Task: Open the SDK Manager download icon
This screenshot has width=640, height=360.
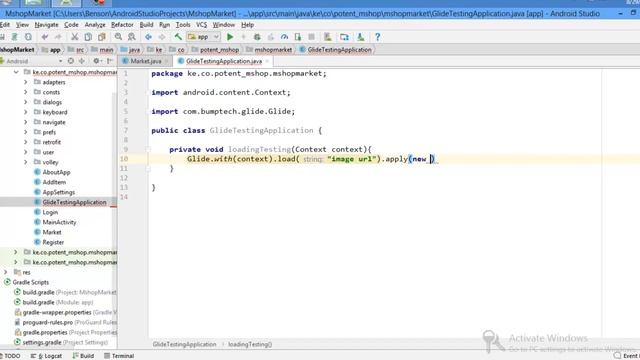Action: coord(361,37)
